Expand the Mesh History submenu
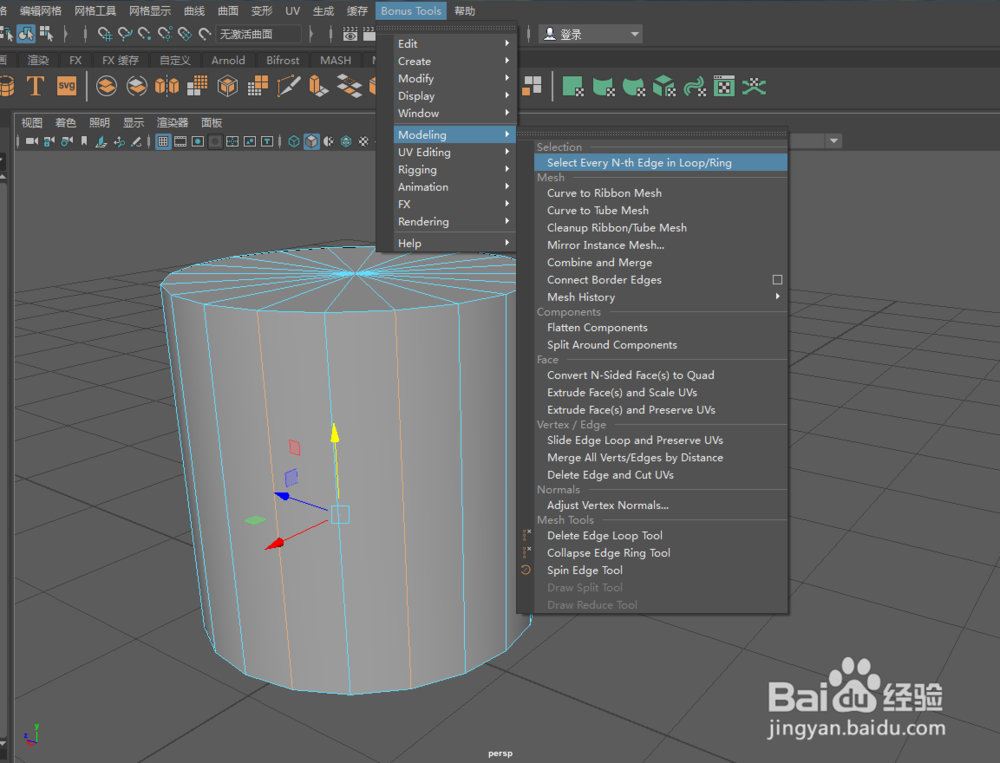 661,297
